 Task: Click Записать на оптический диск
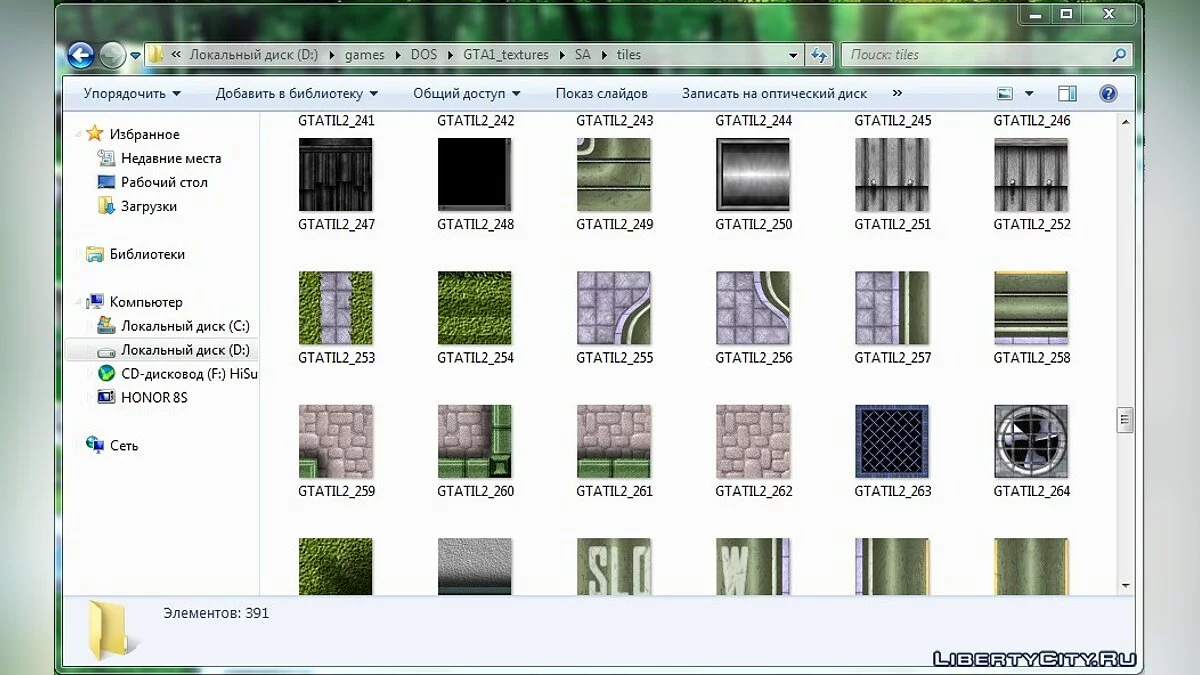click(774, 93)
